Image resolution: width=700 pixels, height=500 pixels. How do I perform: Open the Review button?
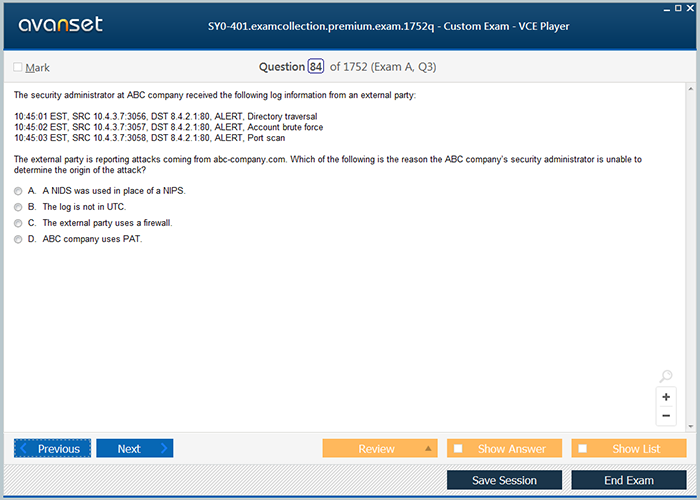click(x=380, y=448)
